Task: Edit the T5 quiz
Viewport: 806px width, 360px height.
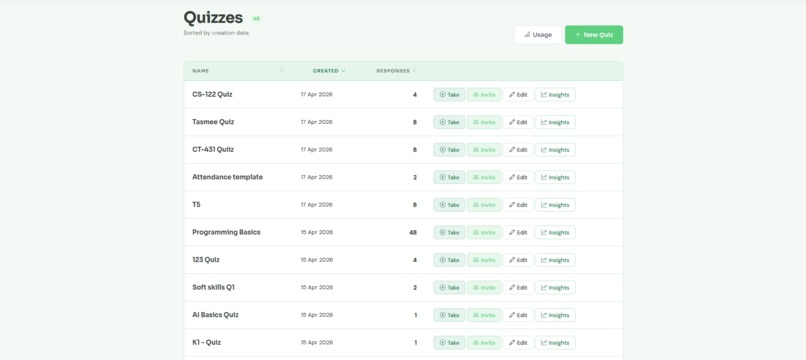Action: point(518,205)
